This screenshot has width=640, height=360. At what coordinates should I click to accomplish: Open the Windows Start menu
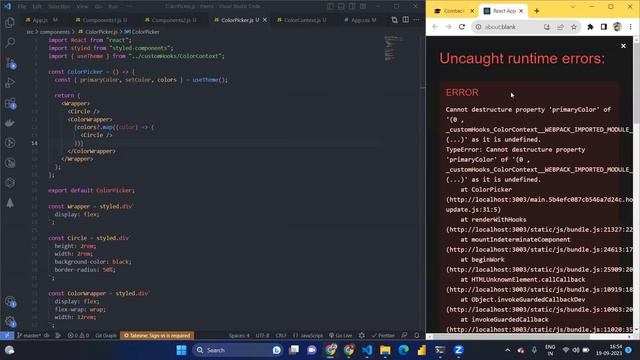[x=182, y=350]
